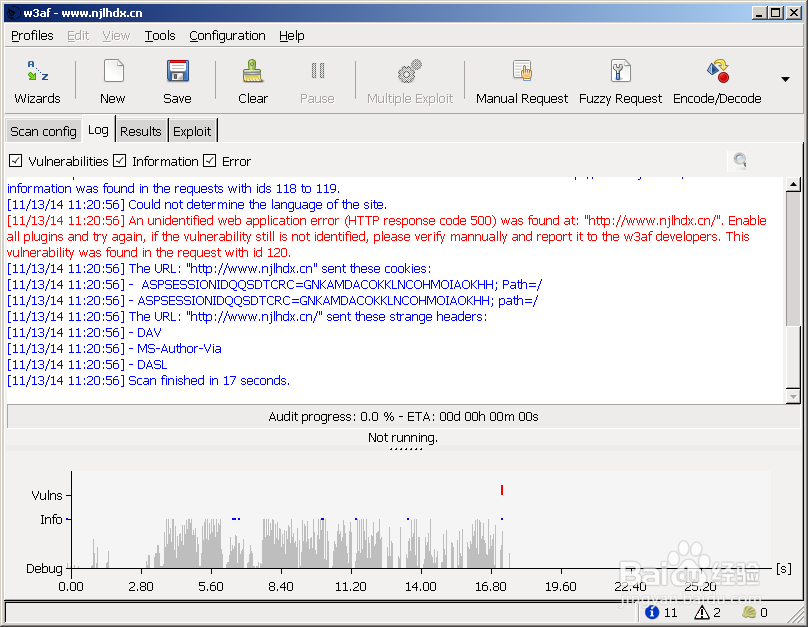This screenshot has height=627, width=808.
Task: Click the 'Debug' axis label on graph
Action: pyautogui.click(x=44, y=569)
